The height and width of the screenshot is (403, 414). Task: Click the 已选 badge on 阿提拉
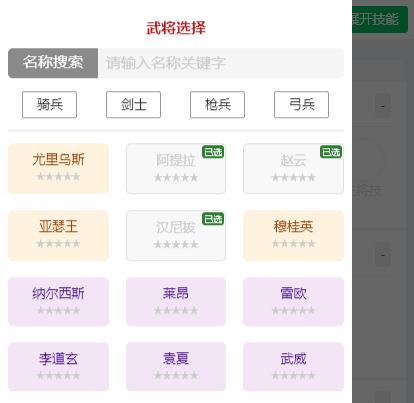[213, 152]
